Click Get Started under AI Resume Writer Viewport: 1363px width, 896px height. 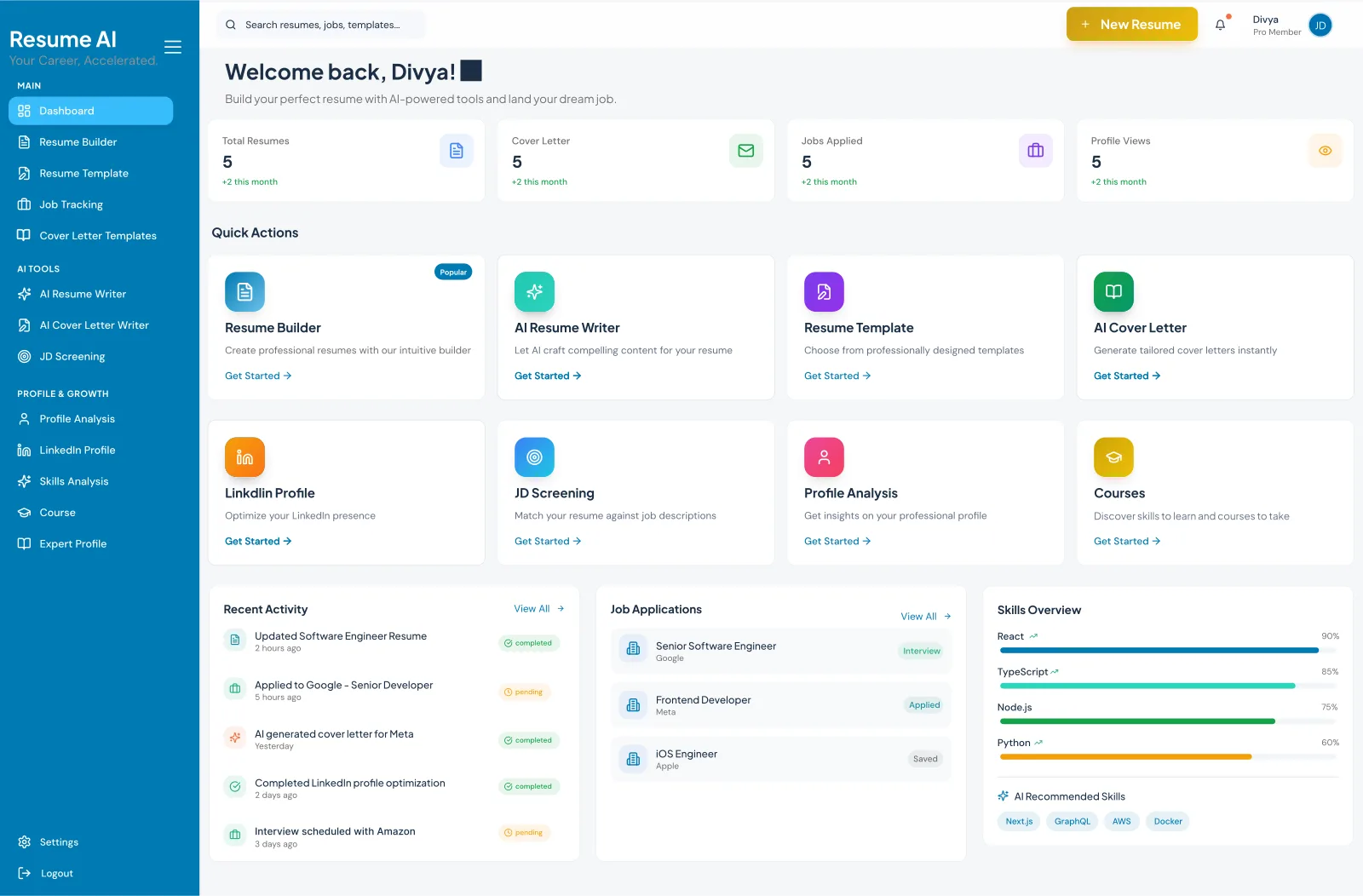[x=548, y=376]
